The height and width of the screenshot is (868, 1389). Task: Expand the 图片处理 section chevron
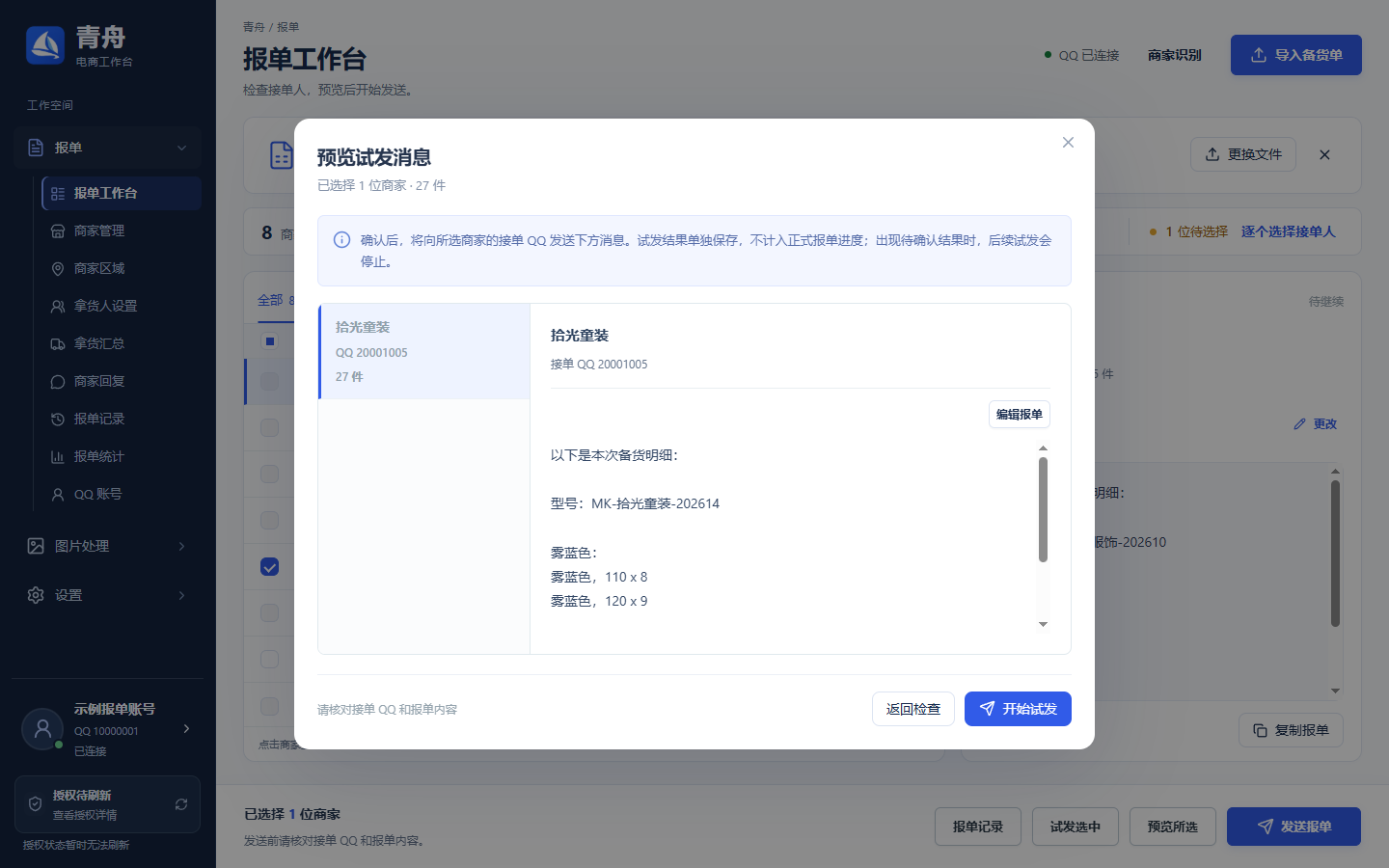(181, 546)
